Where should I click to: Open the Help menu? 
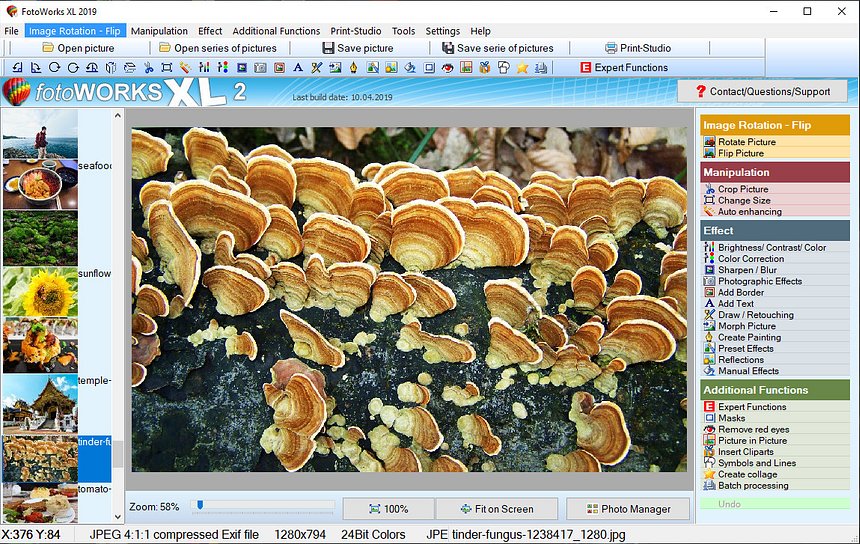pyautogui.click(x=480, y=31)
